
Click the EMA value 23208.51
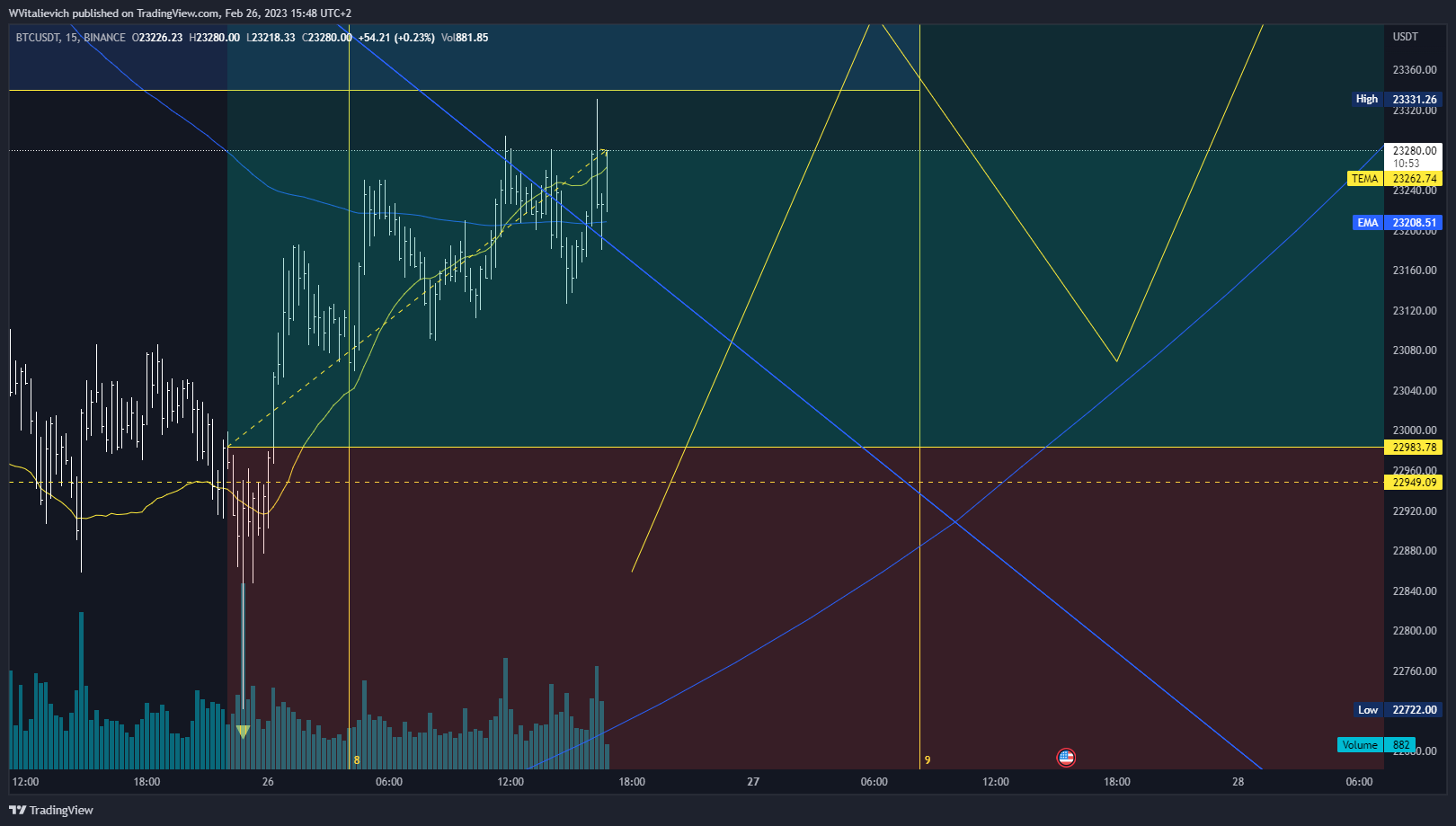[x=1414, y=223]
